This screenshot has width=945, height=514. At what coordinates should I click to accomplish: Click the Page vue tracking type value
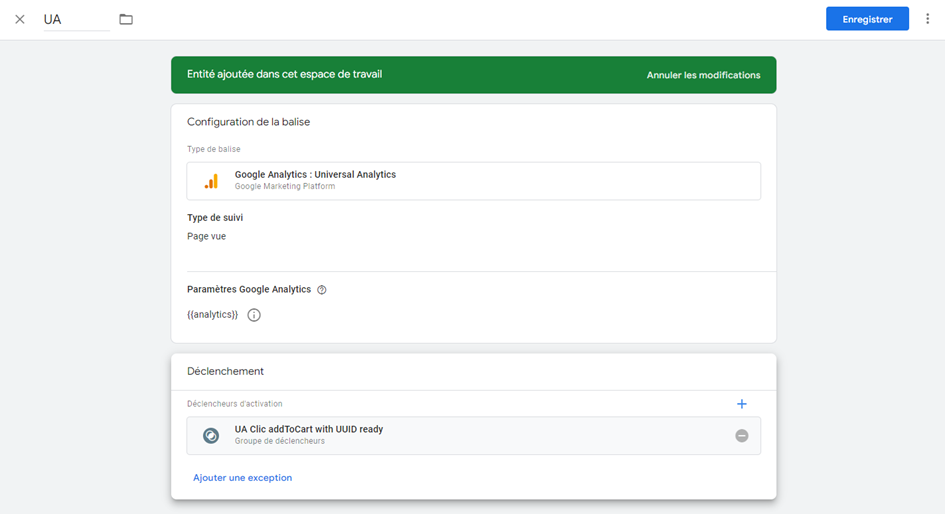206,237
